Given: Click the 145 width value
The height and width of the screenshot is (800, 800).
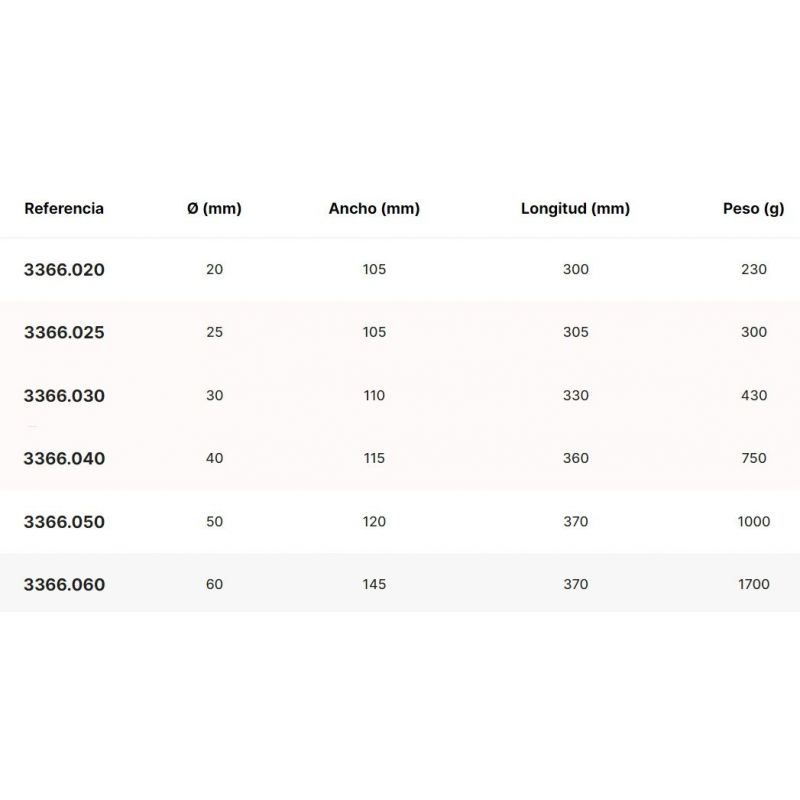Looking at the screenshot, I should [374, 584].
